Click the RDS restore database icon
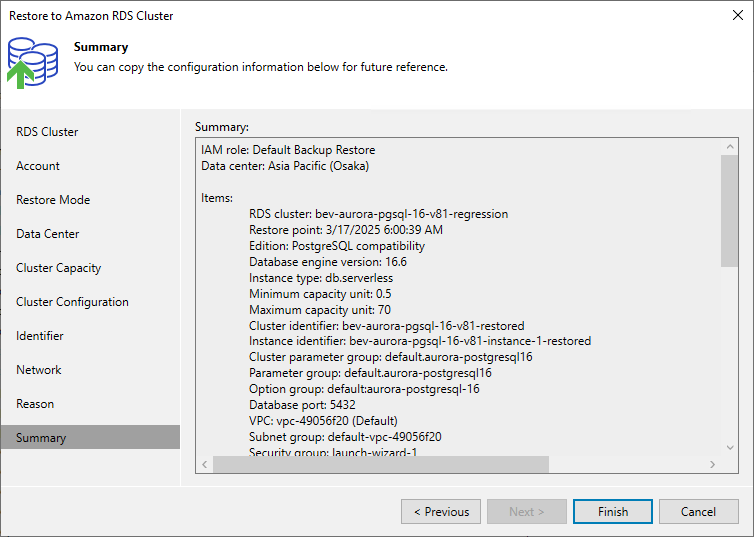The image size is (754, 537). pos(33,63)
